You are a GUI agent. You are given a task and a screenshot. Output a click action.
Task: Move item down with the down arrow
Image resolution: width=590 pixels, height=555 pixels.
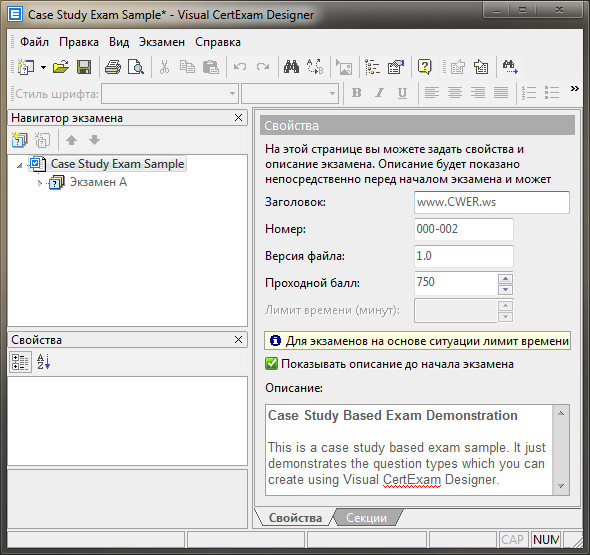pyautogui.click(x=94, y=140)
